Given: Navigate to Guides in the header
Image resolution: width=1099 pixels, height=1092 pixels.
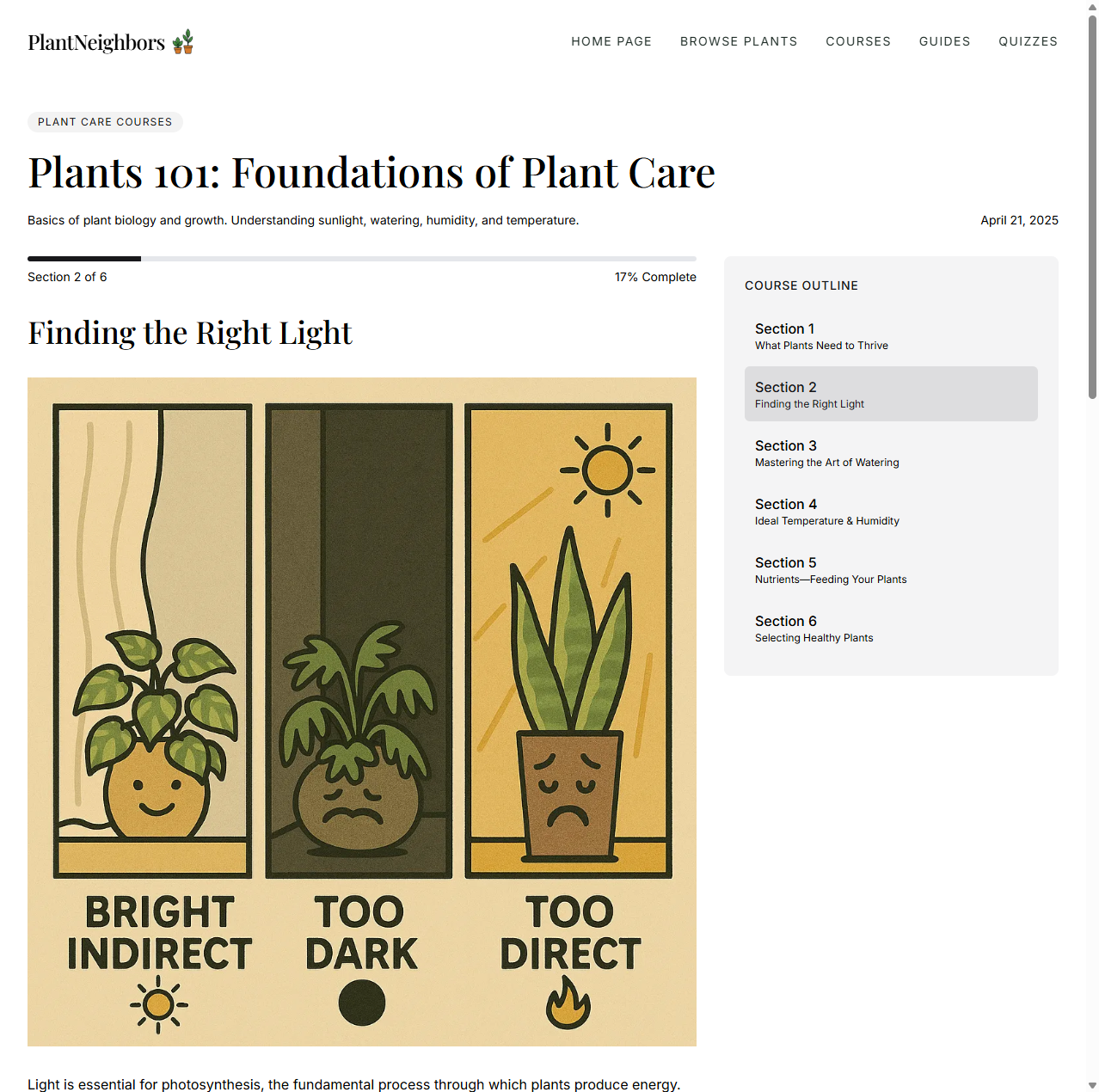Looking at the screenshot, I should (x=944, y=41).
